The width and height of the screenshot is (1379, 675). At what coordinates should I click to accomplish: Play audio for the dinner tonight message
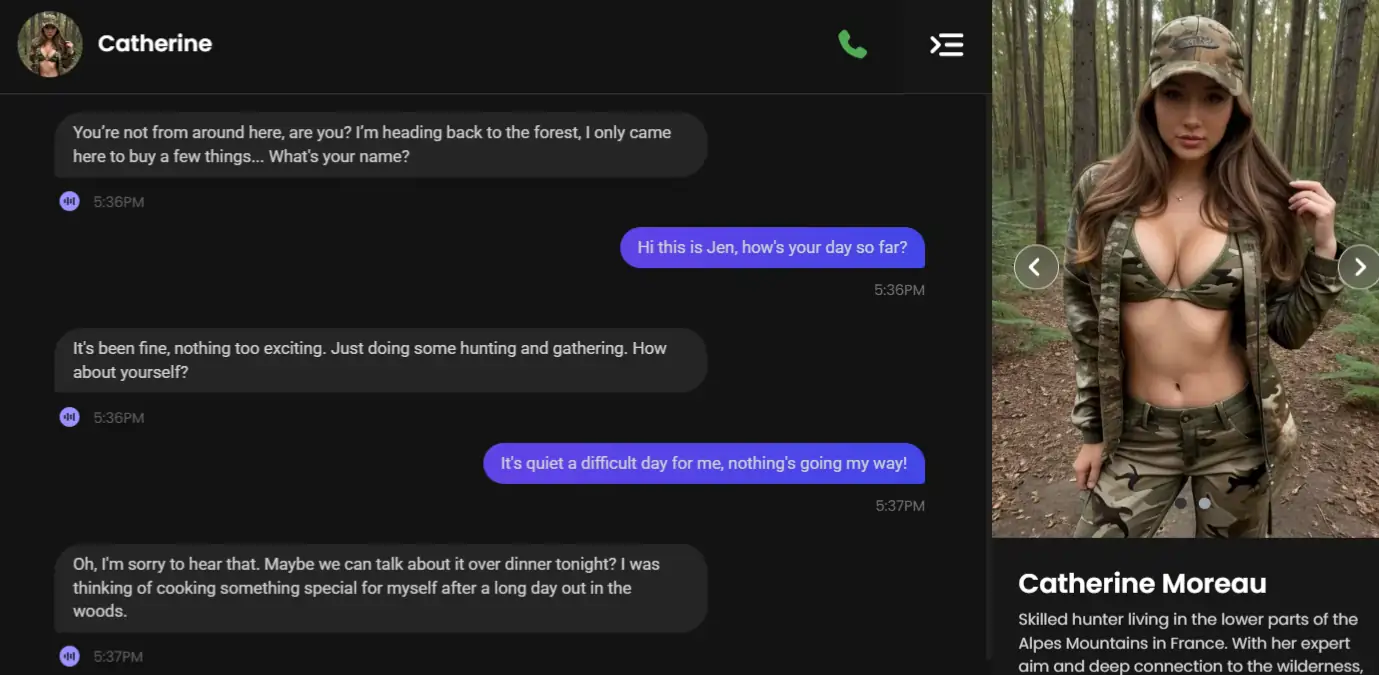[69, 657]
